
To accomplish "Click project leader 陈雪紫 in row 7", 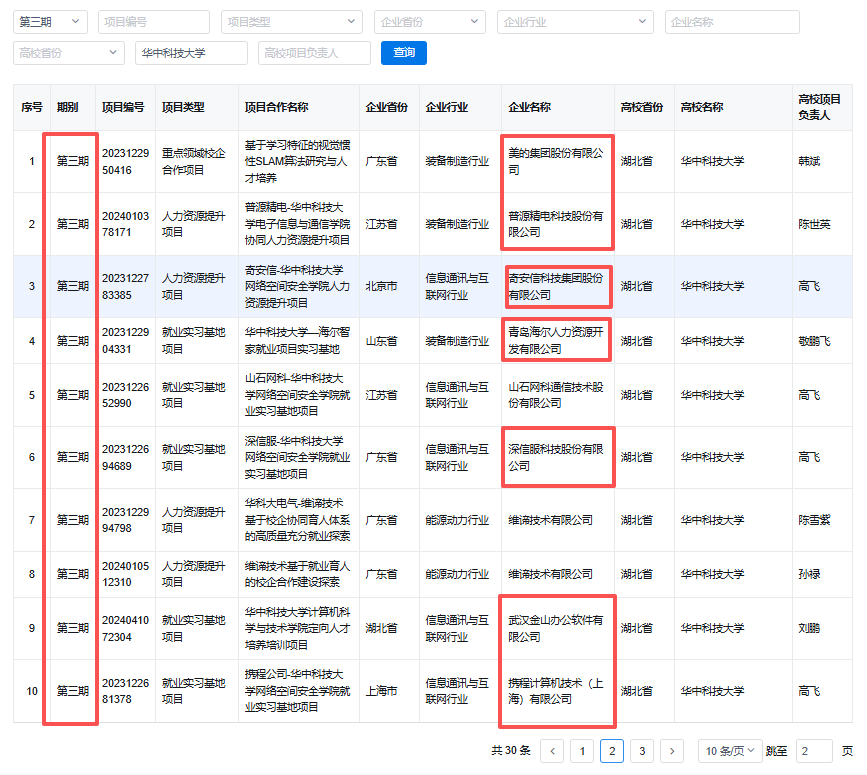I will [x=814, y=520].
